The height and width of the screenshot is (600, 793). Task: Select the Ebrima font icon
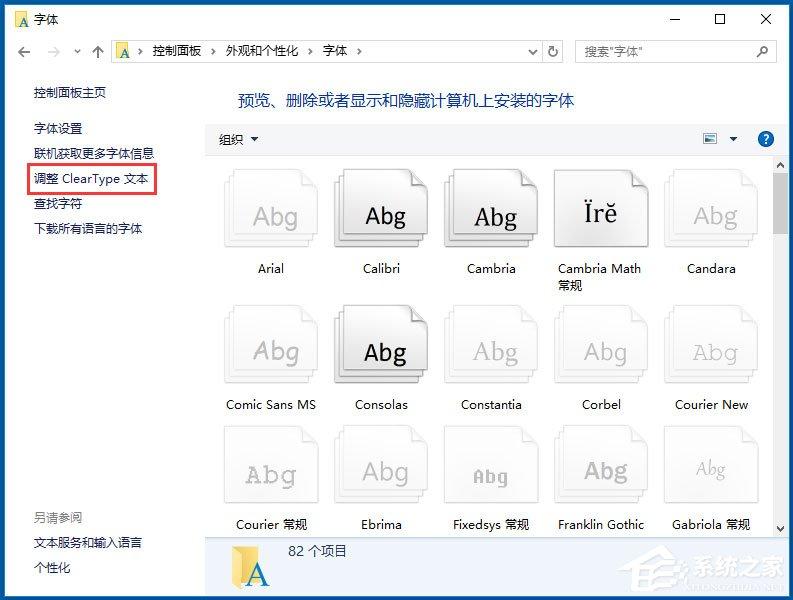pyautogui.click(x=381, y=464)
